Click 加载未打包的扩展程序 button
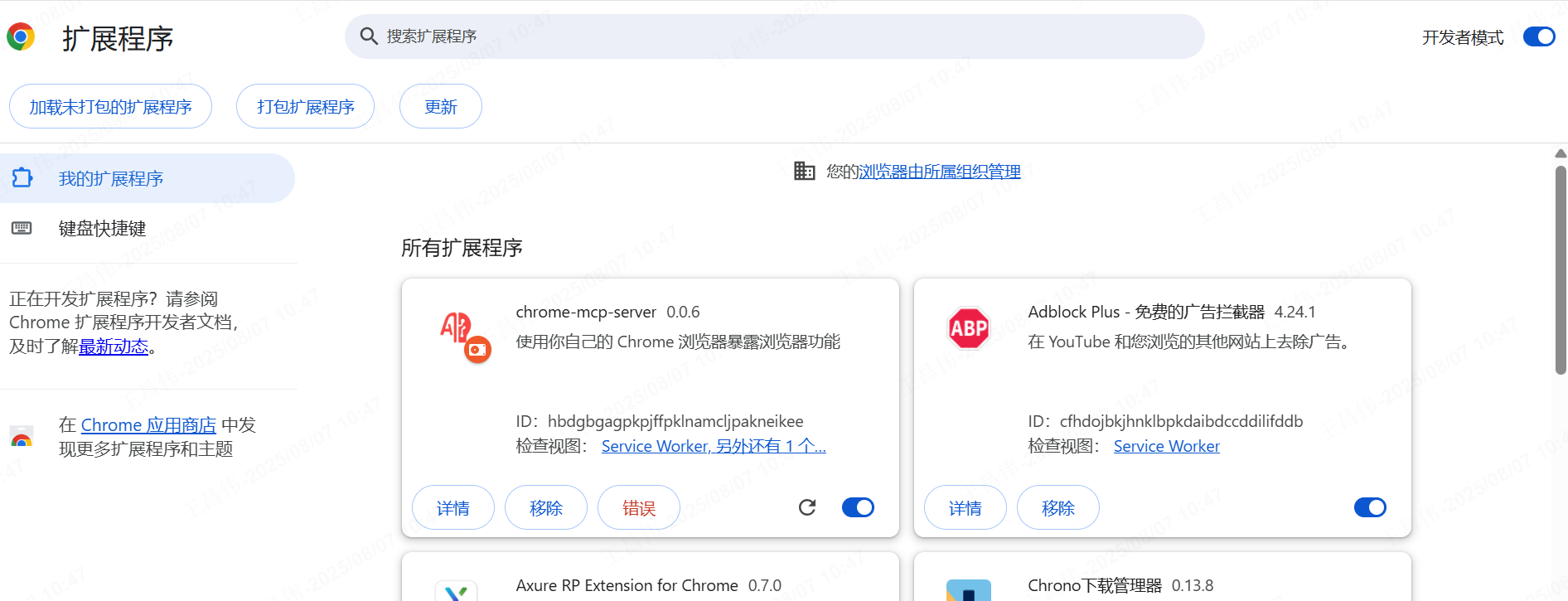Screen dimensions: 1568x601 point(110,106)
